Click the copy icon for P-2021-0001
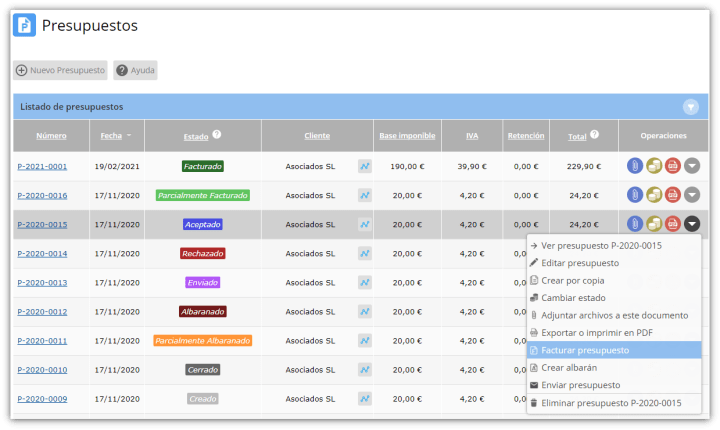The image size is (720, 430). [654, 166]
